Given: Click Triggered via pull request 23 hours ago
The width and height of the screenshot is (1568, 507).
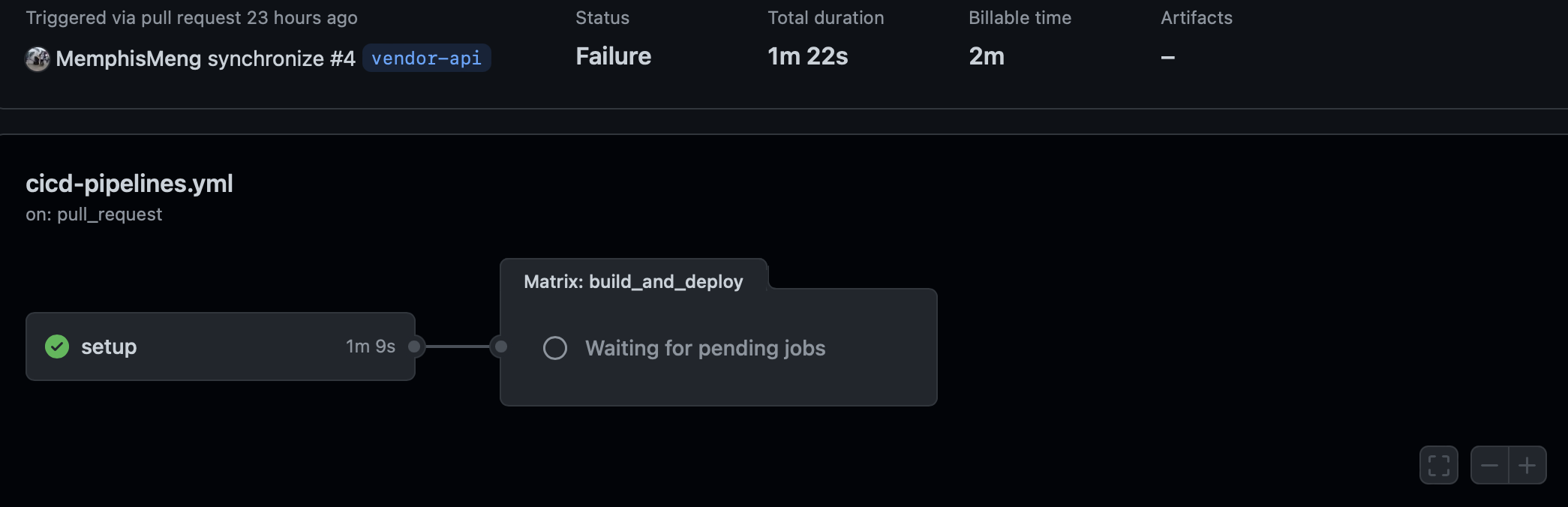Looking at the screenshot, I should click(x=191, y=17).
